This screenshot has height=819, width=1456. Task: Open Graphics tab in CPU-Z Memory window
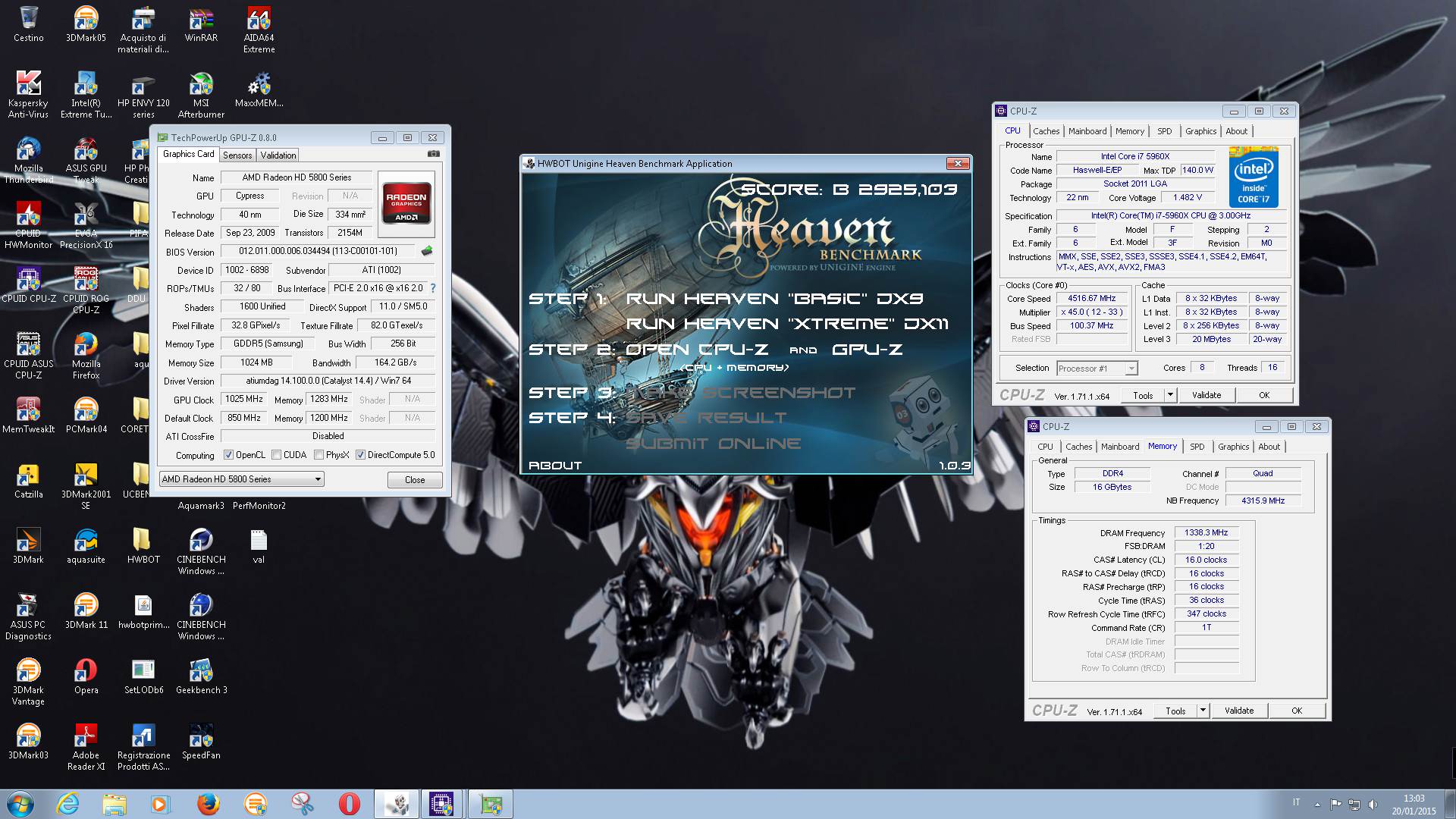click(1233, 447)
